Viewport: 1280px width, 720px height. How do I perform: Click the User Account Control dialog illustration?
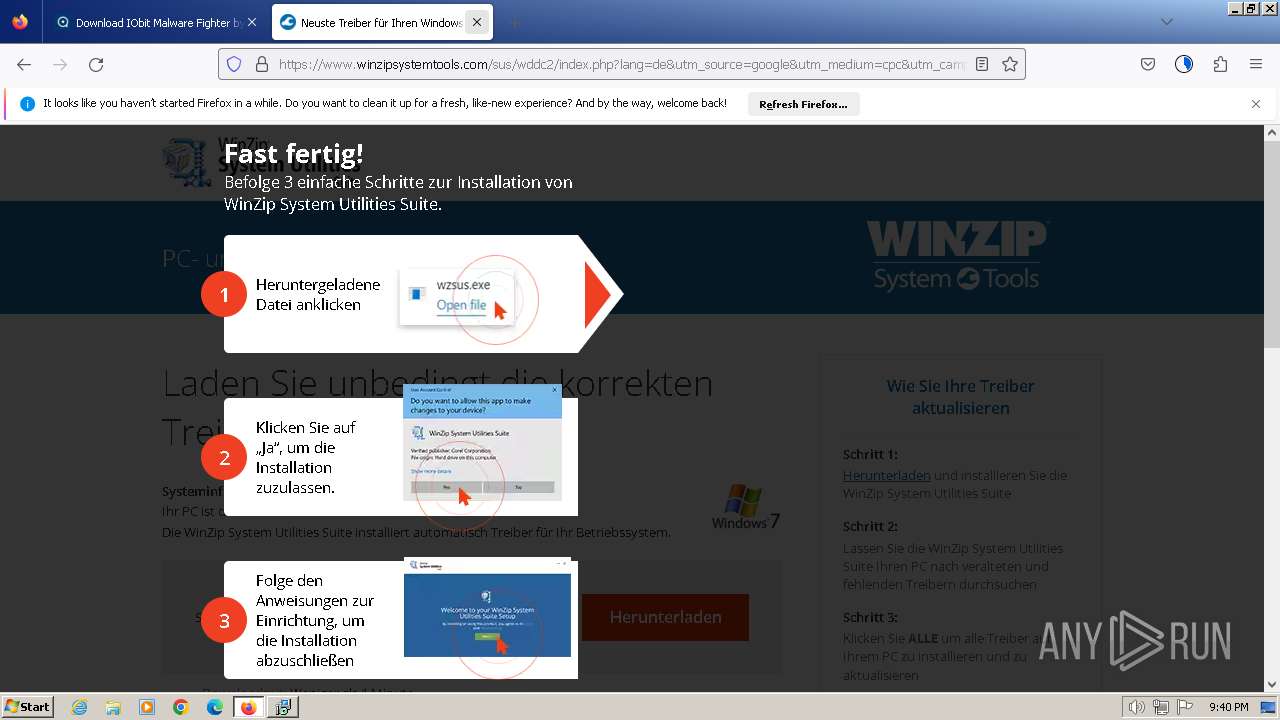coord(482,442)
